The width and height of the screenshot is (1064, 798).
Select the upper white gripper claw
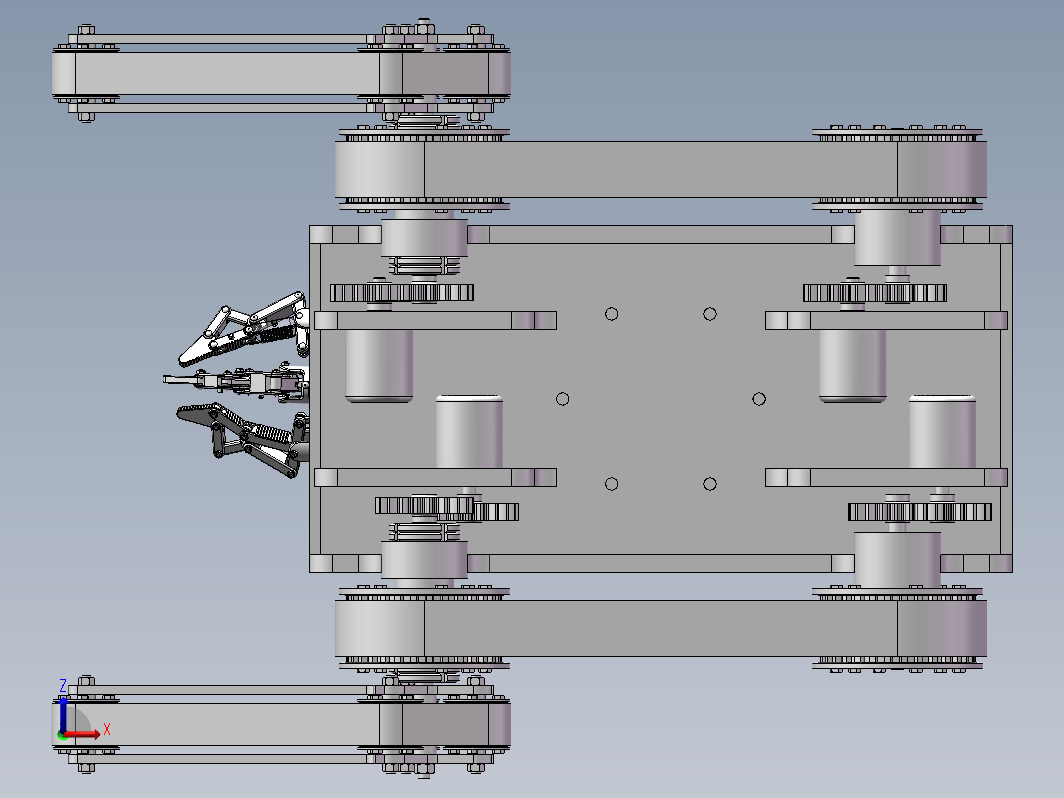pyautogui.click(x=243, y=329)
